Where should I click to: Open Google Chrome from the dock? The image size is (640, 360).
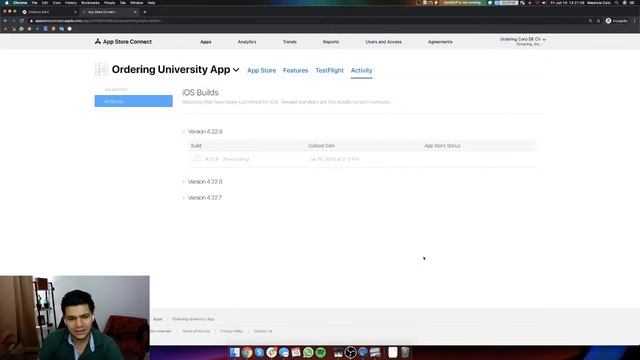pyautogui.click(x=247, y=352)
